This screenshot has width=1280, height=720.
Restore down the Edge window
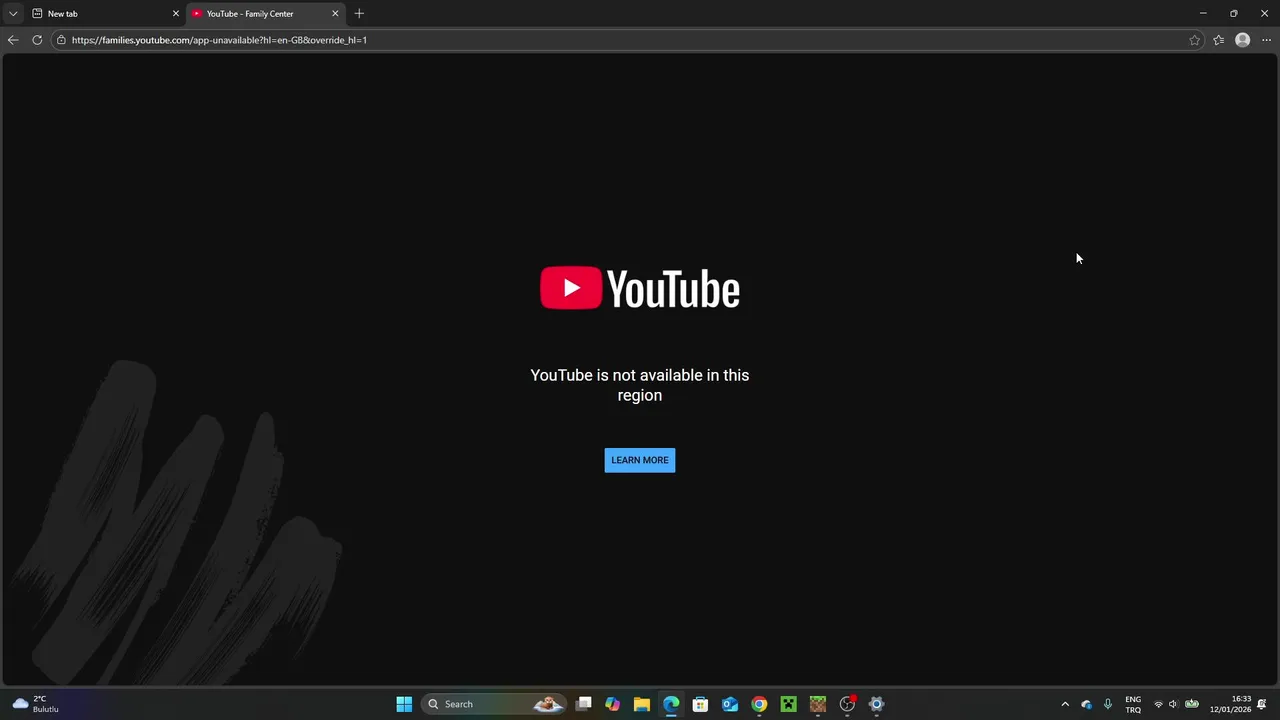click(1233, 13)
